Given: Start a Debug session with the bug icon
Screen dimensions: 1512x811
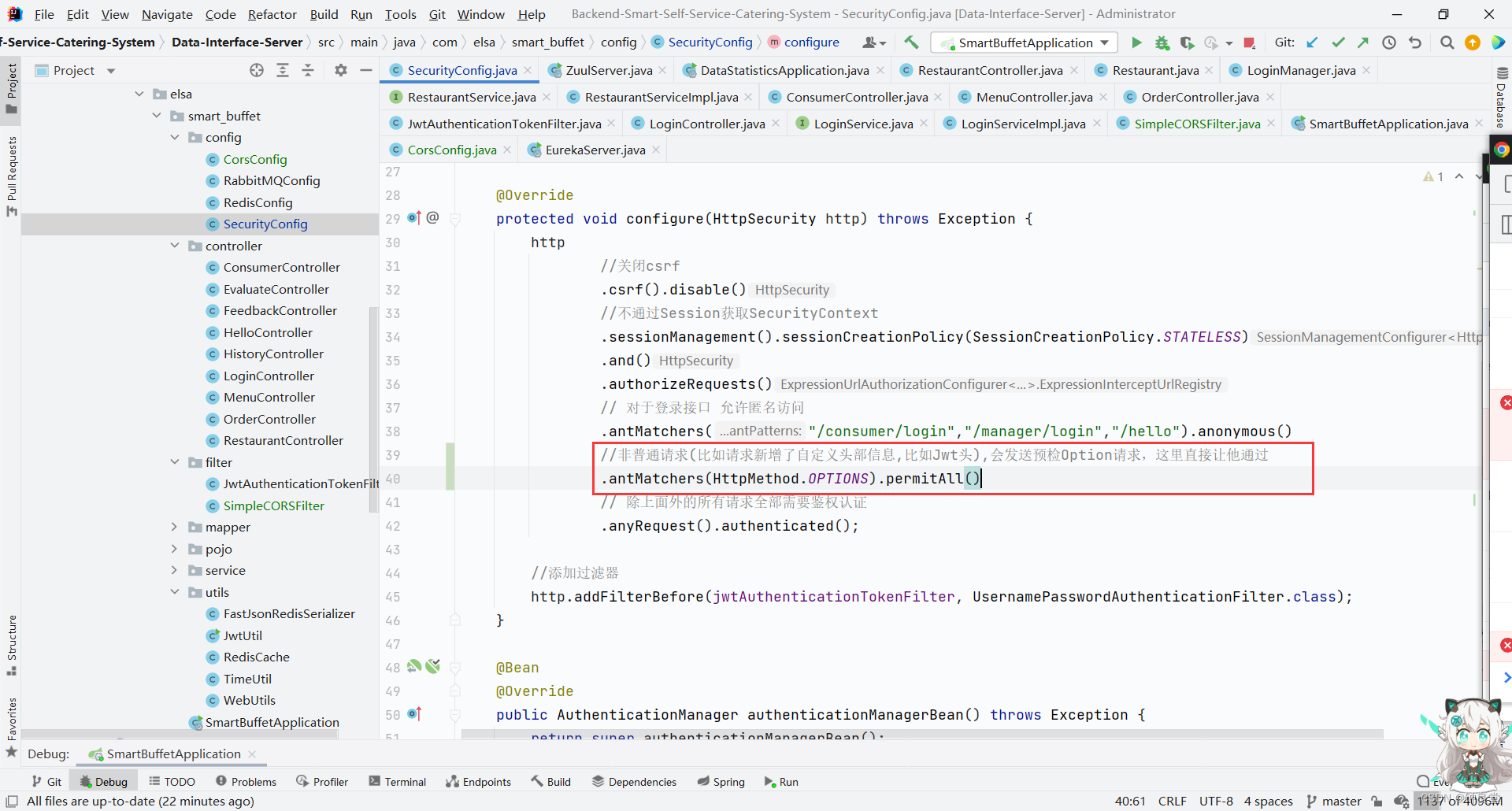Looking at the screenshot, I should pos(1162,43).
